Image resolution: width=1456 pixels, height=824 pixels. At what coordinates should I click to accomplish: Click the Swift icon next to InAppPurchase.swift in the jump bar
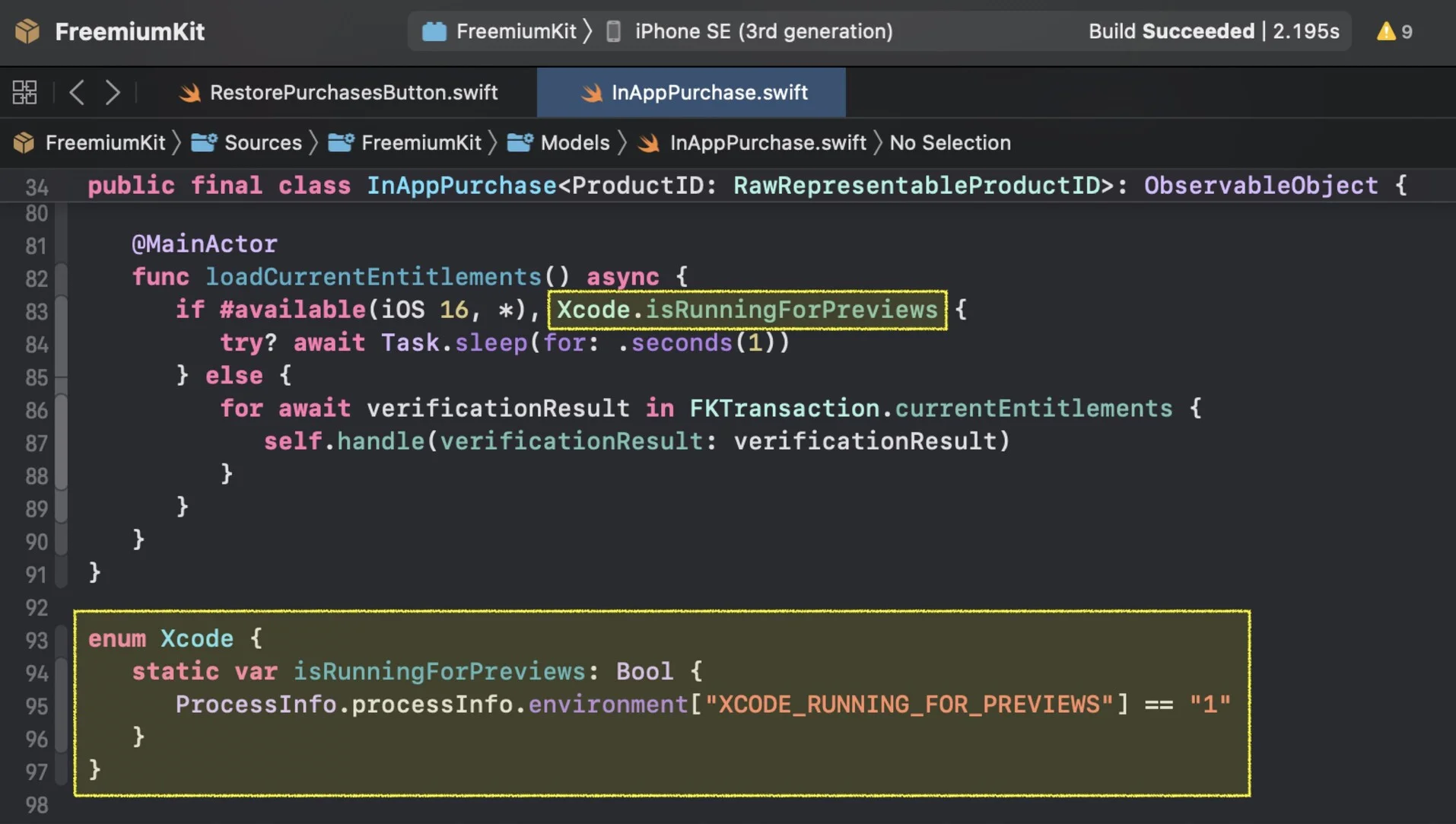[x=648, y=142]
